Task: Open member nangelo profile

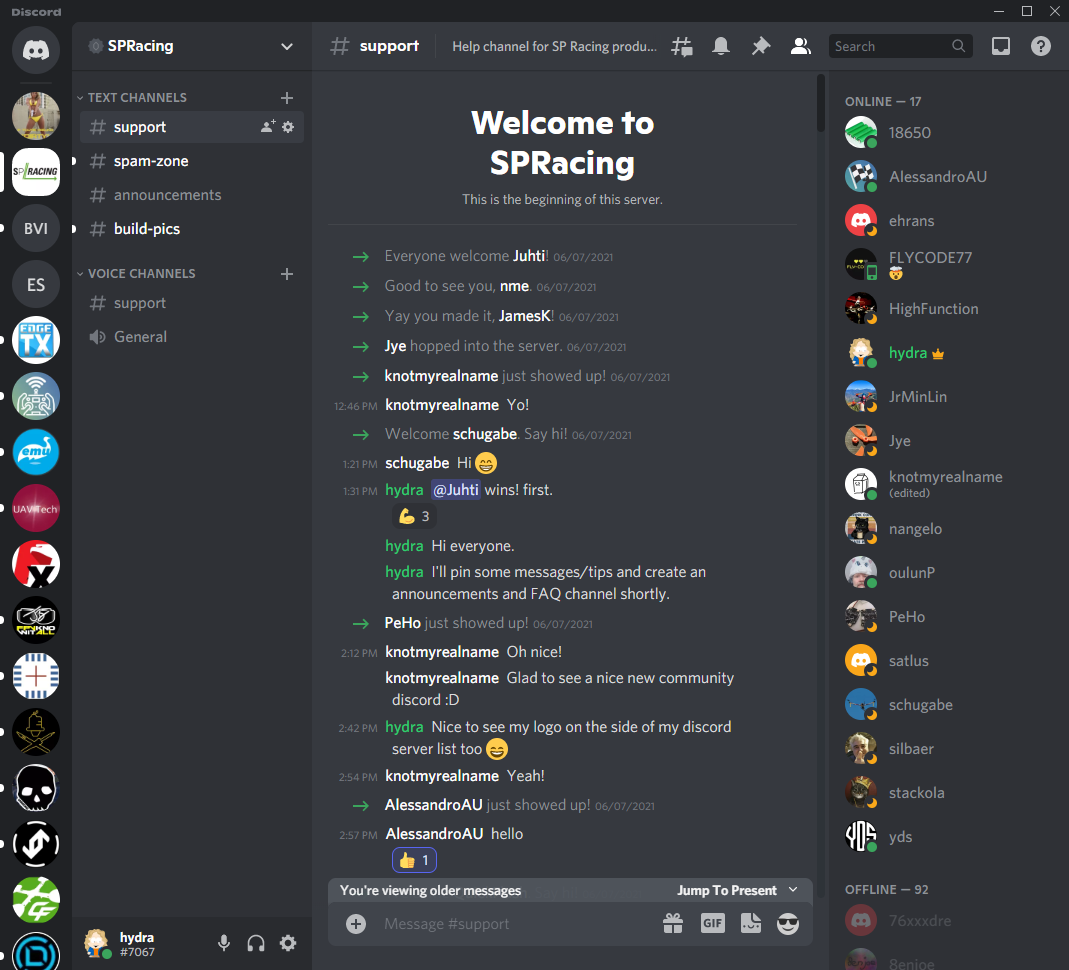Action: [x=946, y=529]
